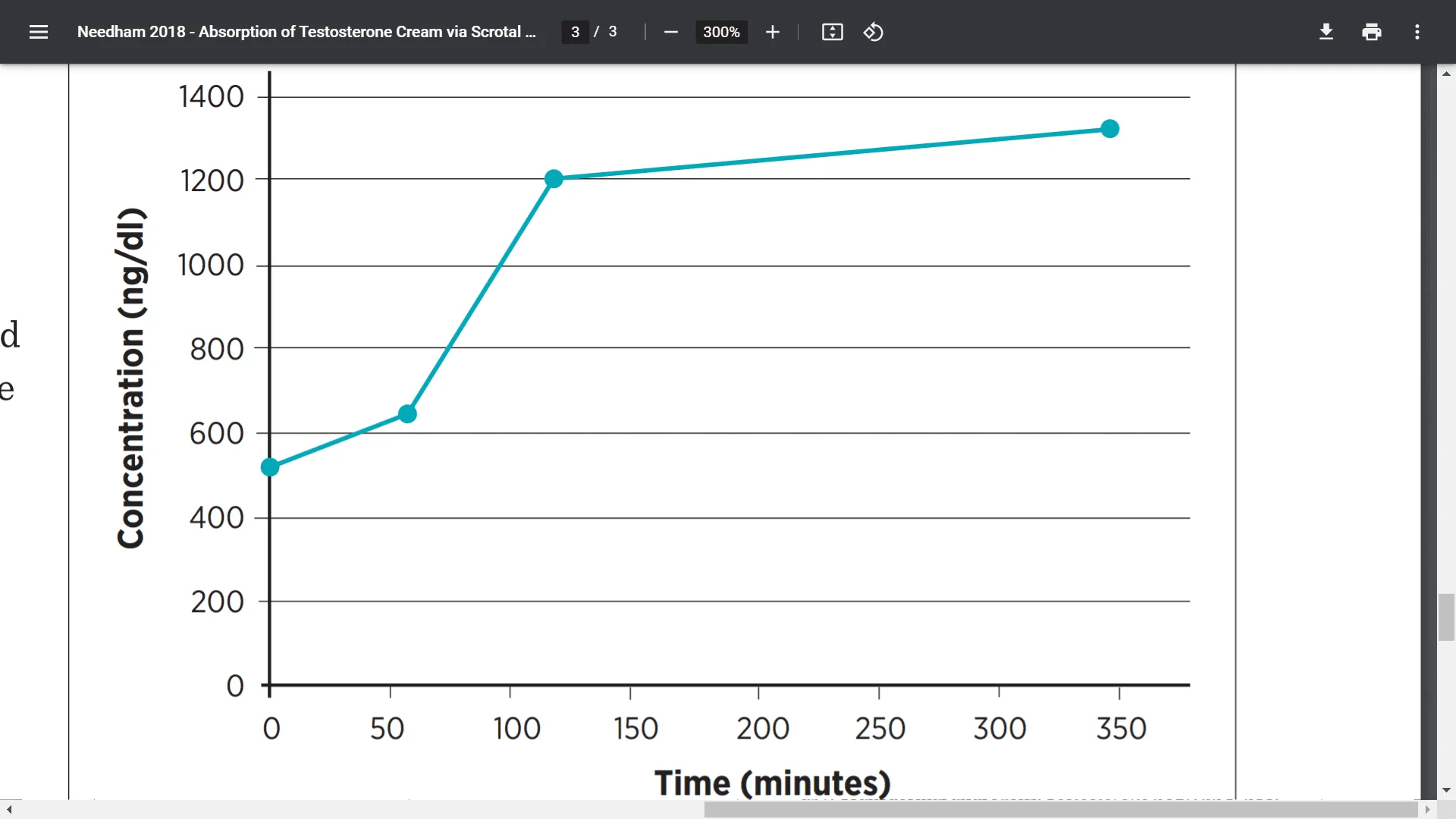Click the 1400 y-axis value
This screenshot has height=819, width=1456.
click(x=212, y=97)
